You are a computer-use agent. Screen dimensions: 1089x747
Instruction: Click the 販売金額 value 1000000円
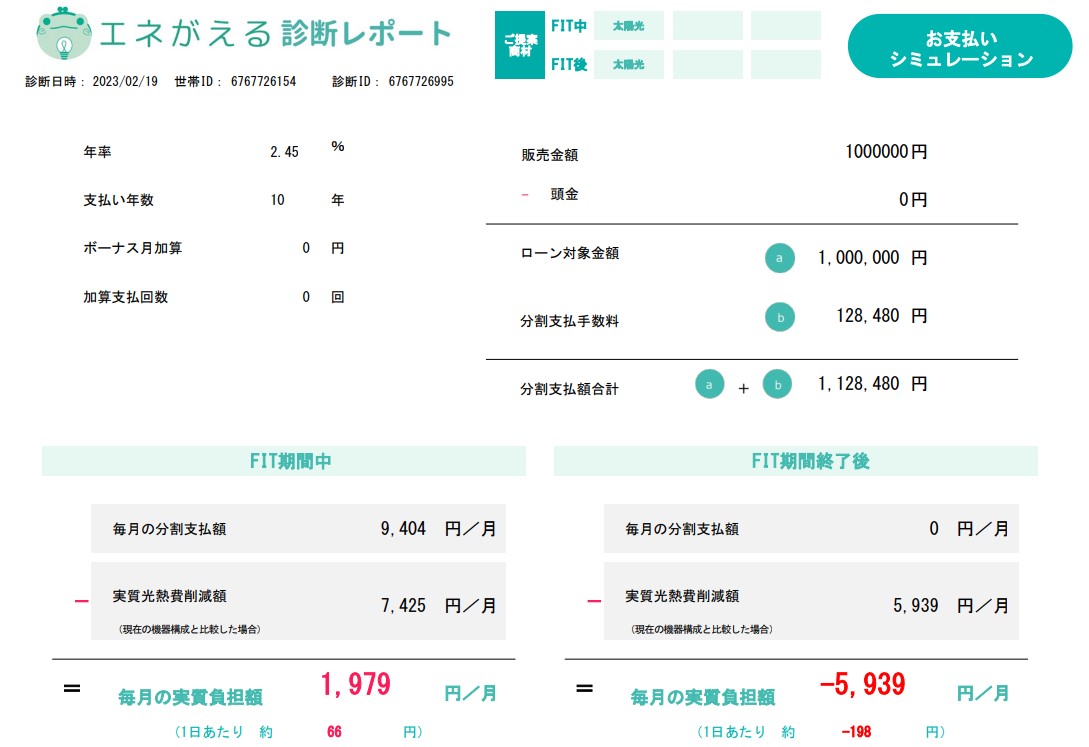tap(886, 151)
